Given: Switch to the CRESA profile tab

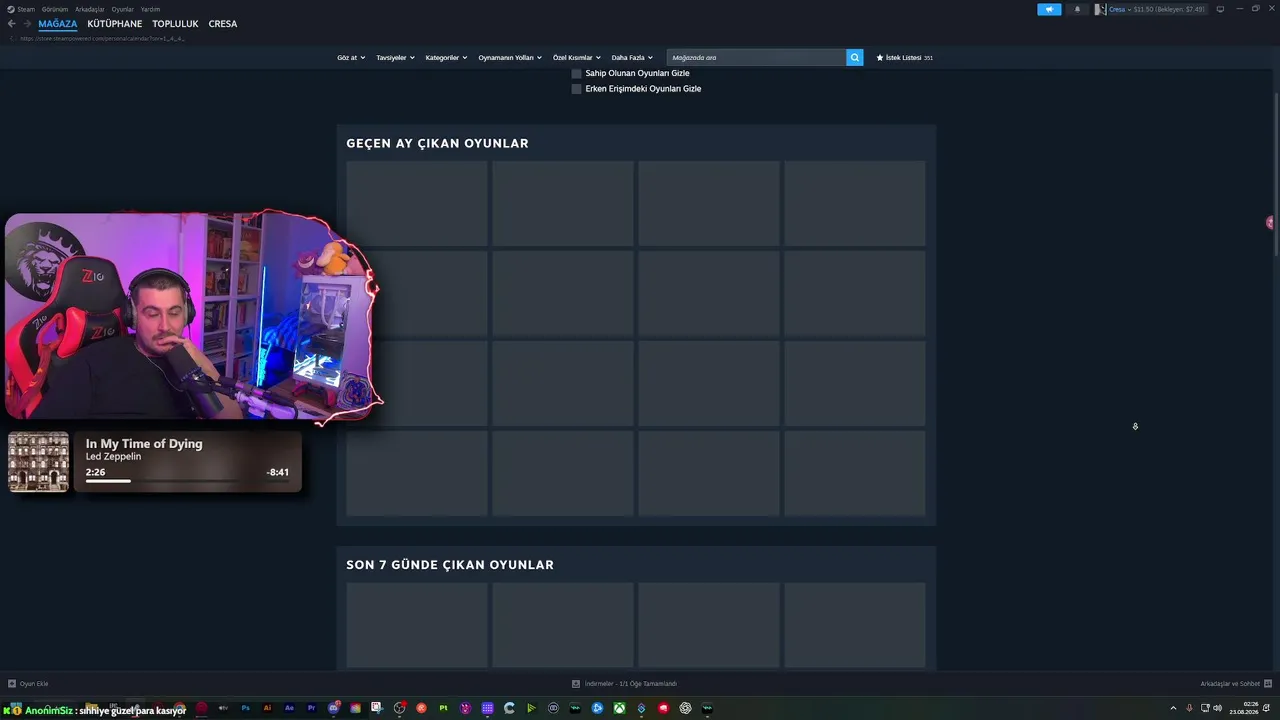Looking at the screenshot, I should pos(223,24).
